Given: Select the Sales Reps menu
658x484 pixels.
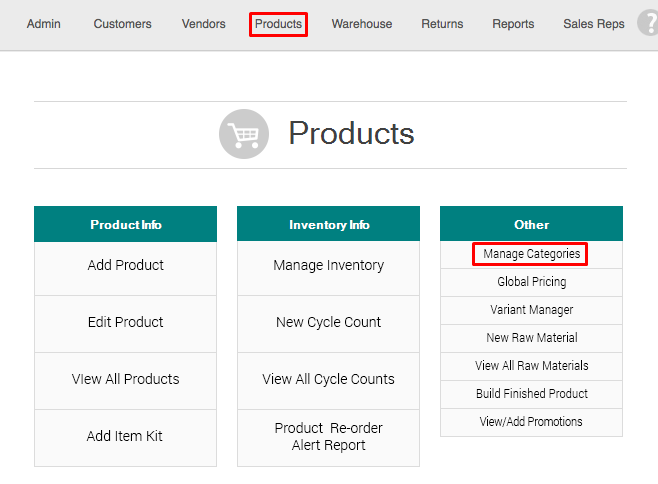Looking at the screenshot, I should 593,24.
